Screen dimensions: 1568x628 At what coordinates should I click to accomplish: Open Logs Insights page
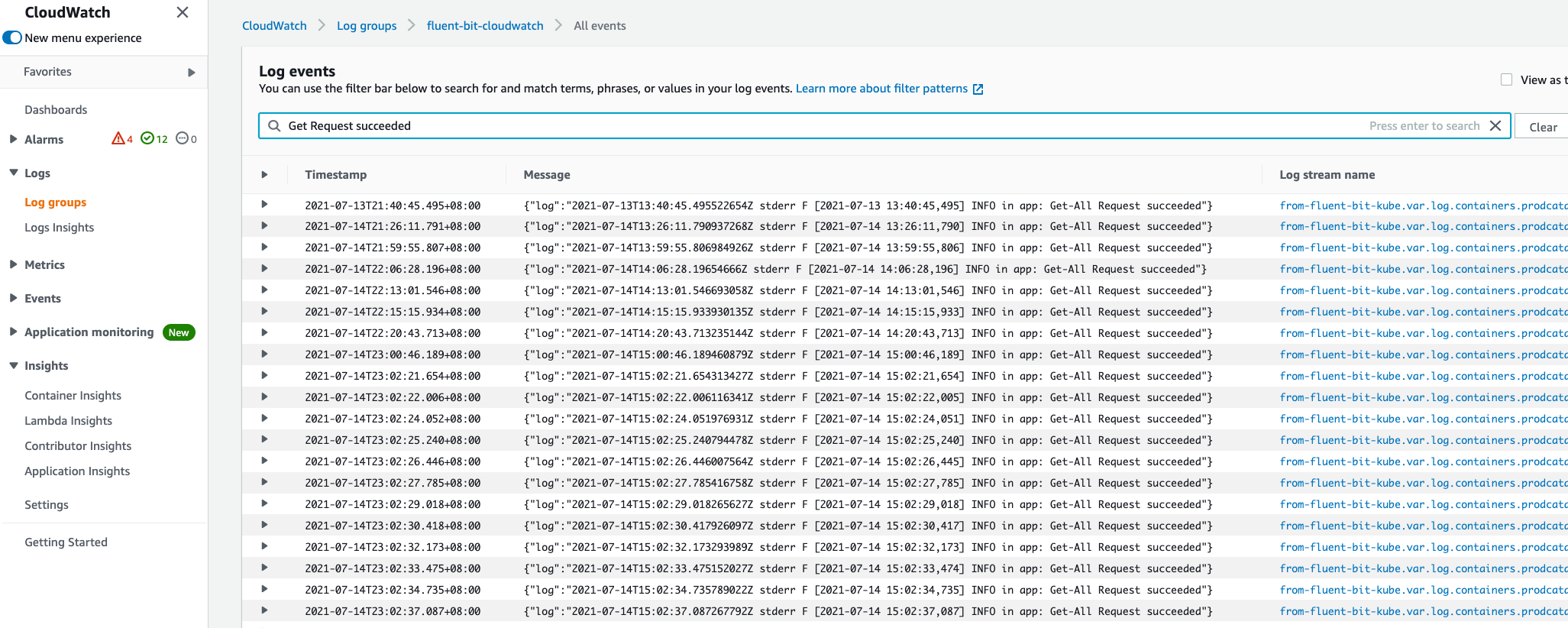[x=59, y=227]
